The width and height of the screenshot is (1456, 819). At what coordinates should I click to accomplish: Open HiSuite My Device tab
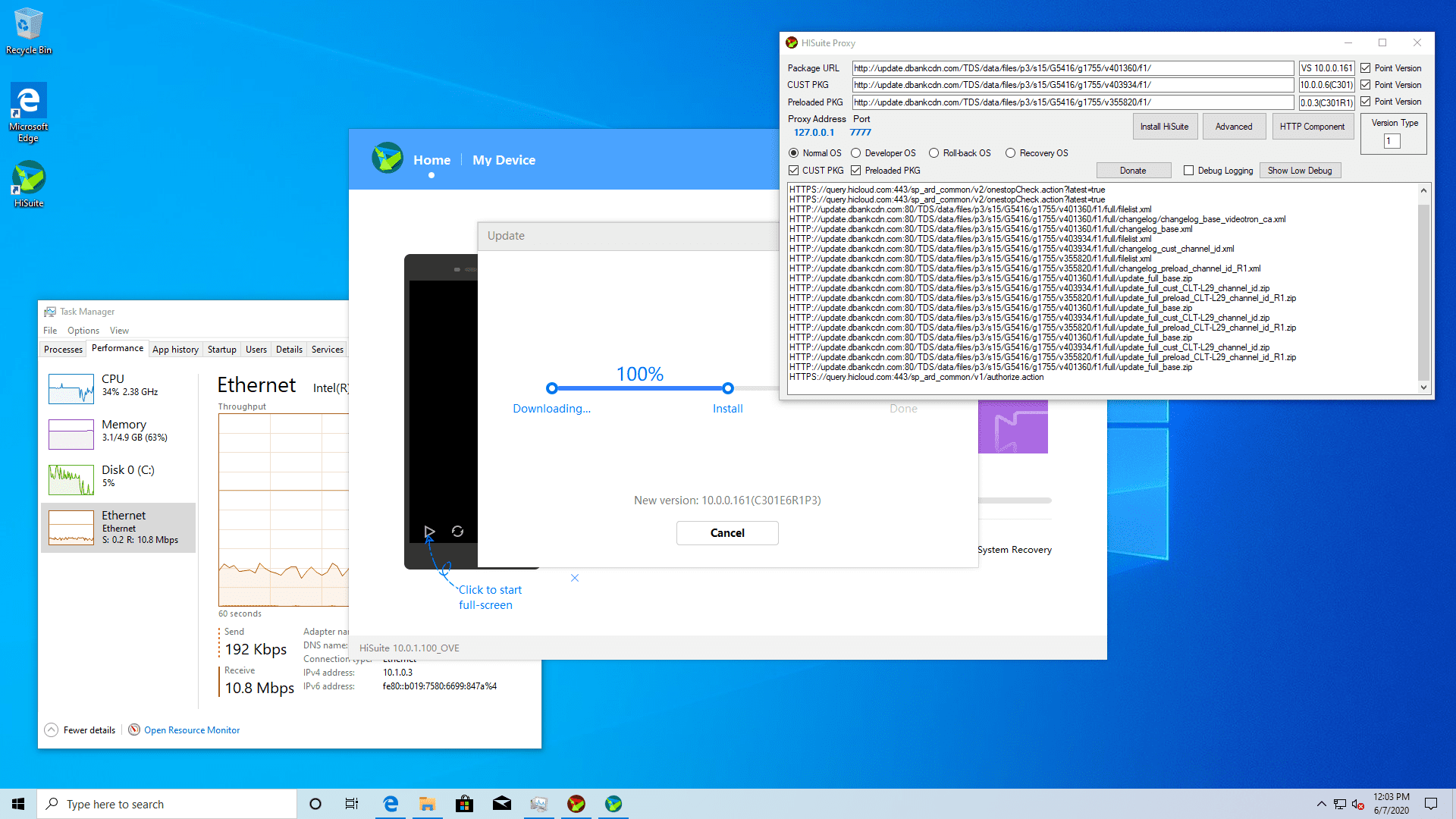point(504,159)
